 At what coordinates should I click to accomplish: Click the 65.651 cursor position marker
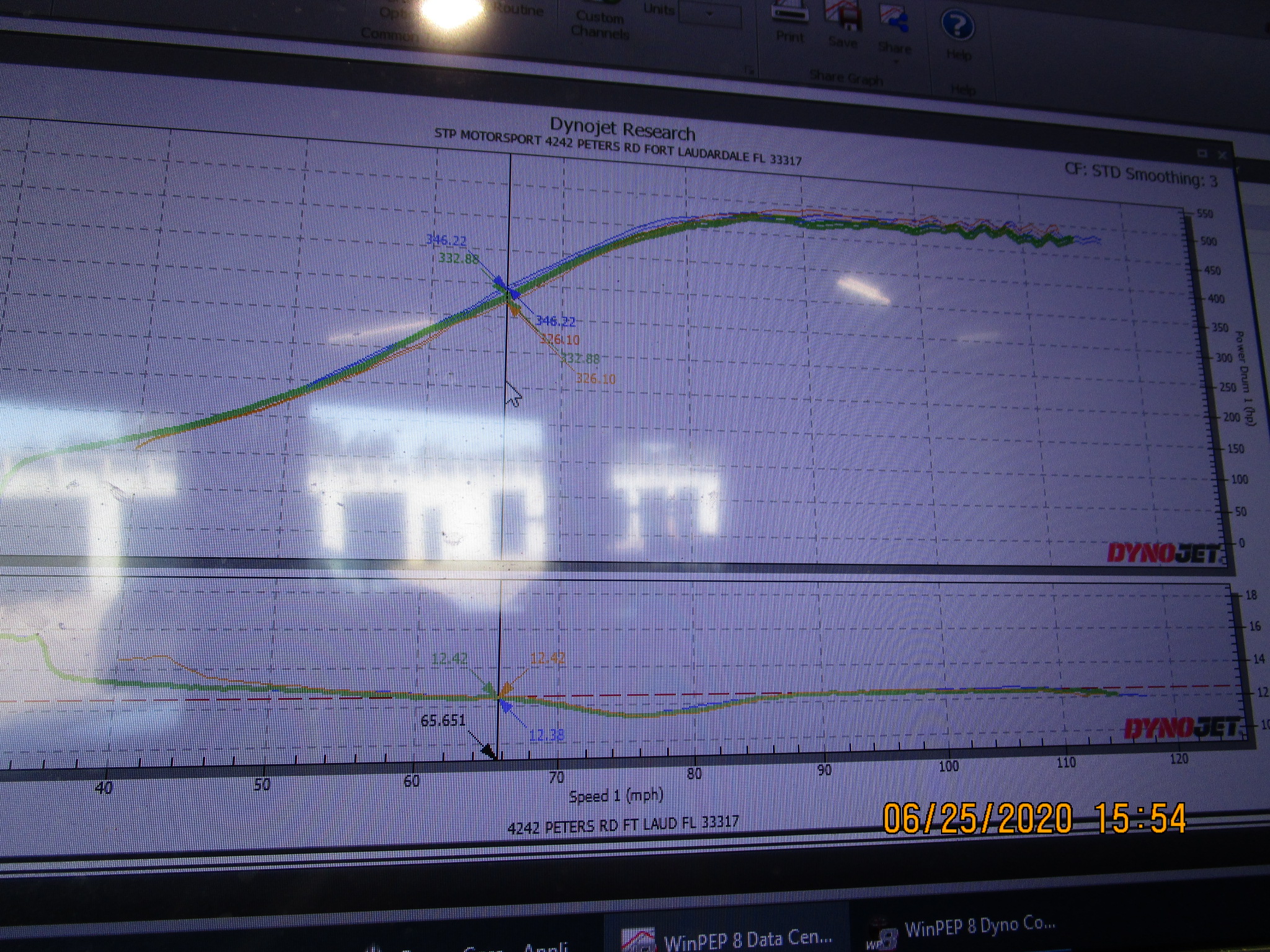point(443,721)
